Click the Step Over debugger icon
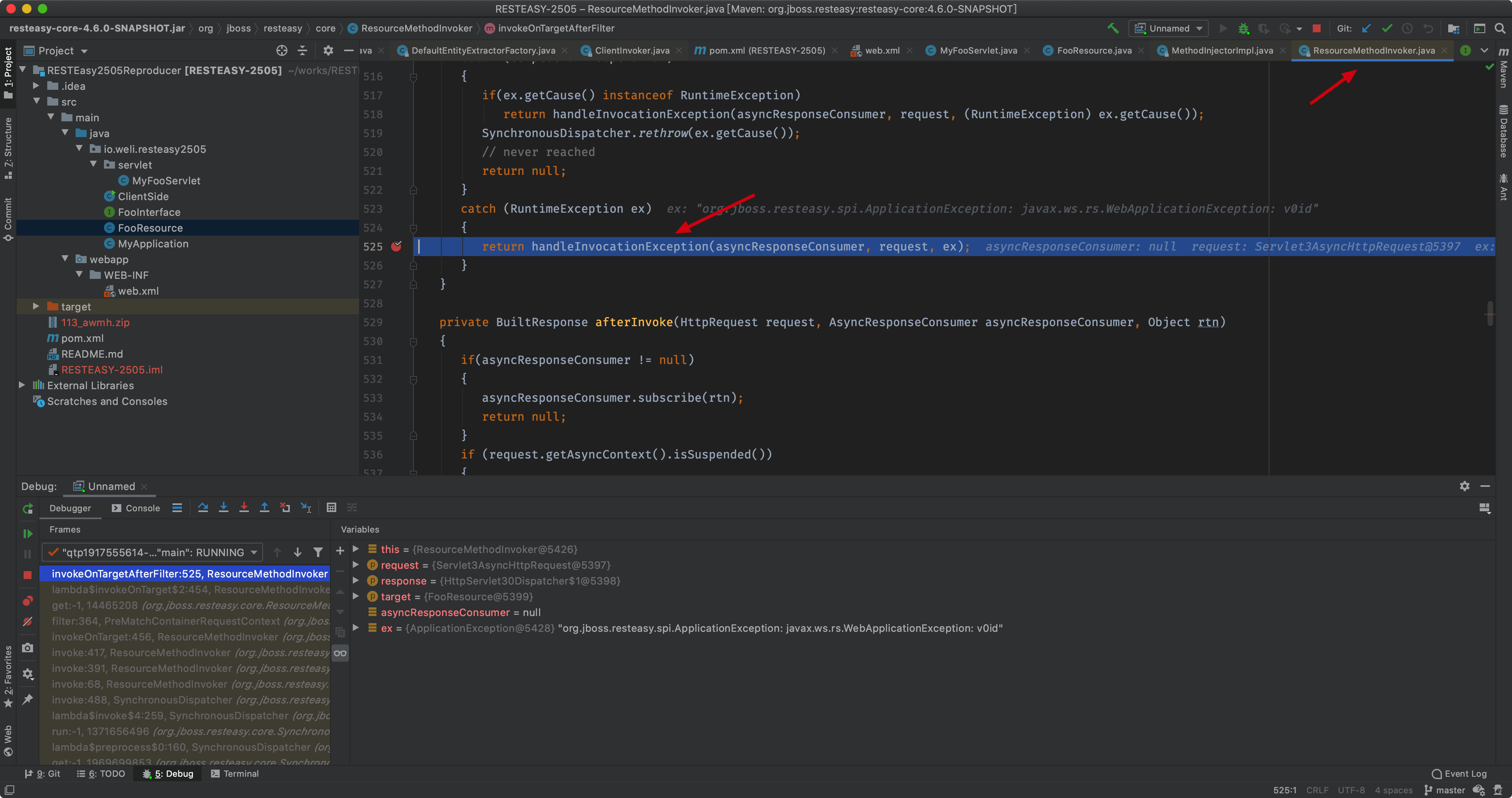Screen dimensions: 1512x798 203,507
